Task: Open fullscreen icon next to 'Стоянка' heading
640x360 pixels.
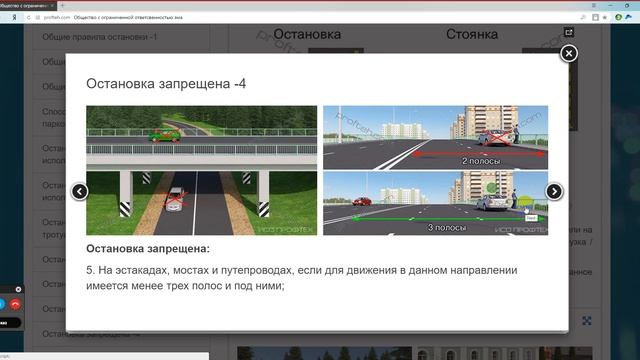Action: [569, 32]
